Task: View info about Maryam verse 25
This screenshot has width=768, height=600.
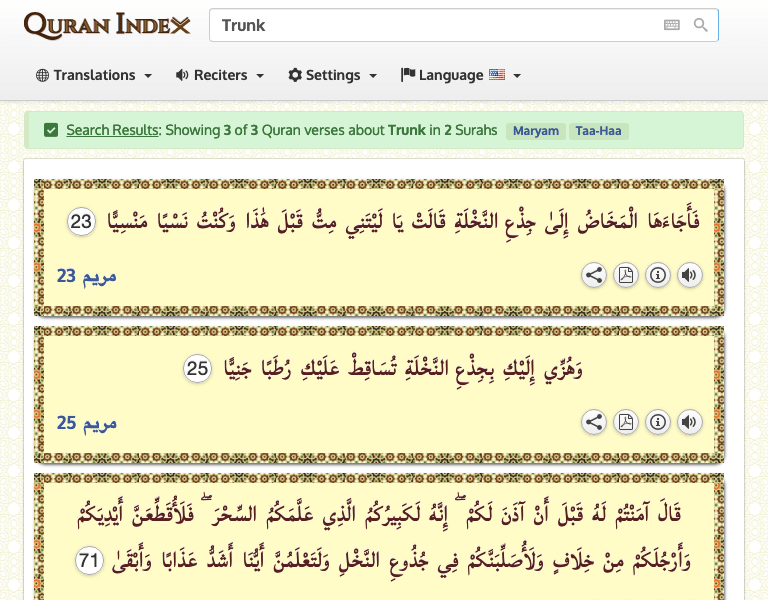Action: (x=658, y=423)
